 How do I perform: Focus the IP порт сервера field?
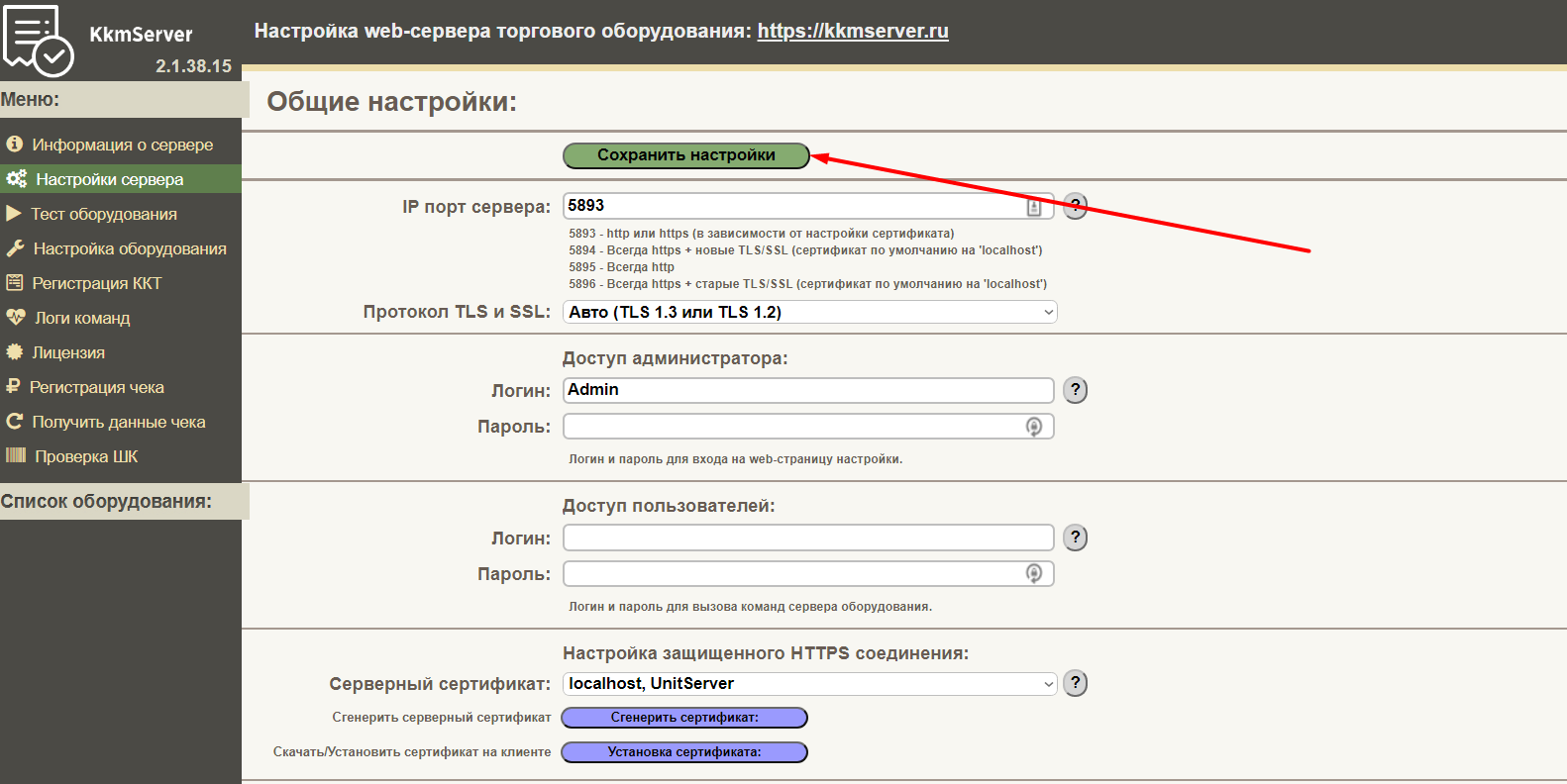click(x=808, y=206)
